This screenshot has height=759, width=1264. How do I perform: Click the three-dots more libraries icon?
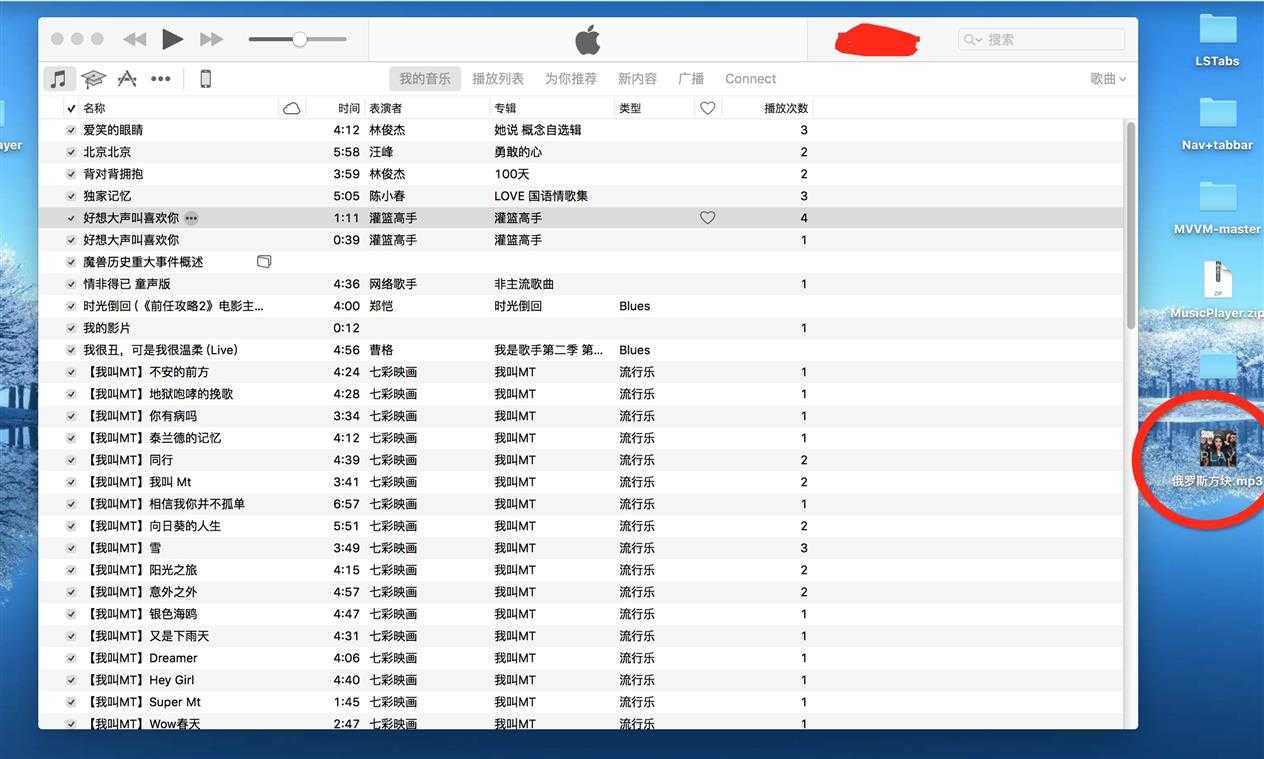160,79
